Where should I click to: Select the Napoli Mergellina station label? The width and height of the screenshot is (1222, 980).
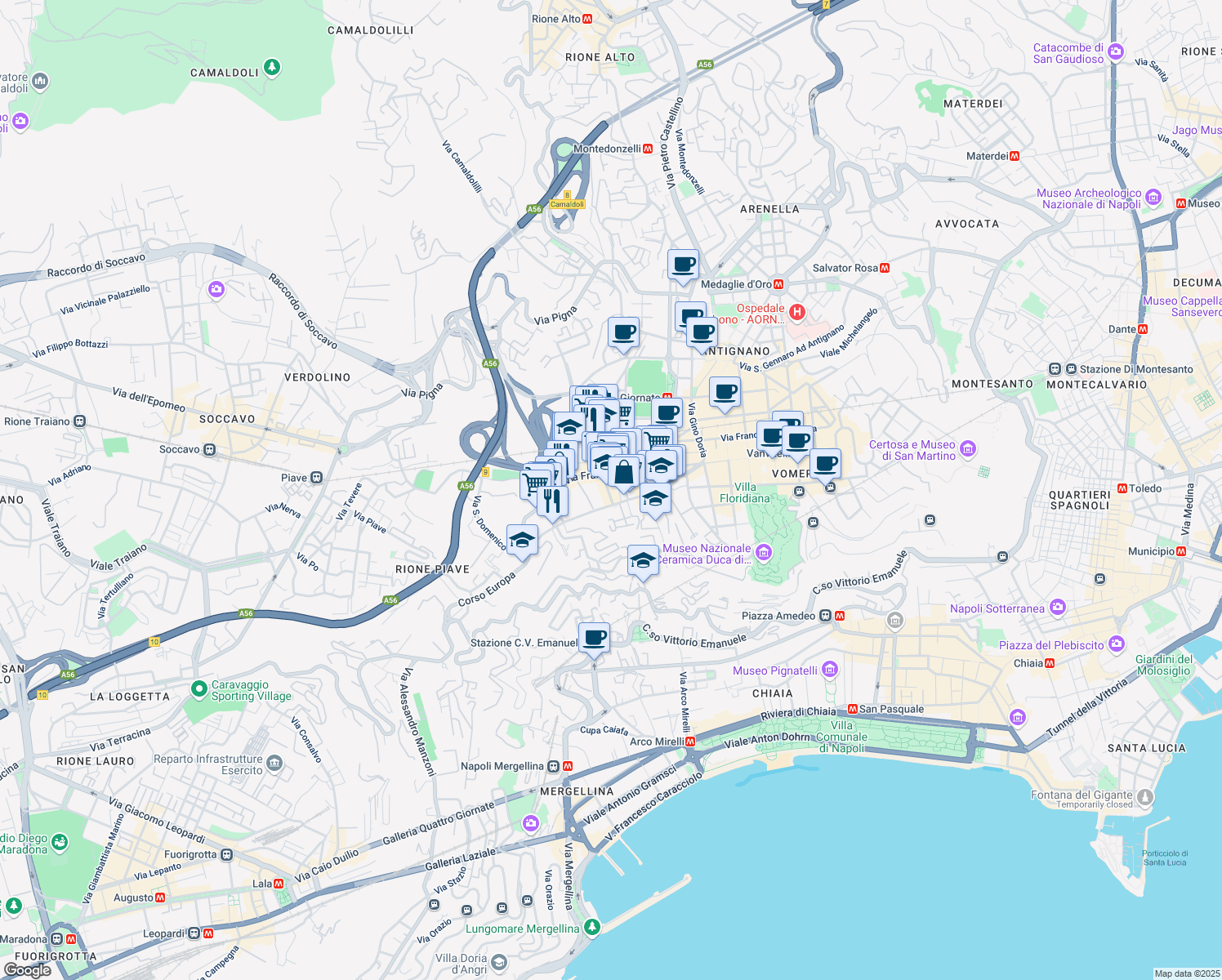point(502,766)
